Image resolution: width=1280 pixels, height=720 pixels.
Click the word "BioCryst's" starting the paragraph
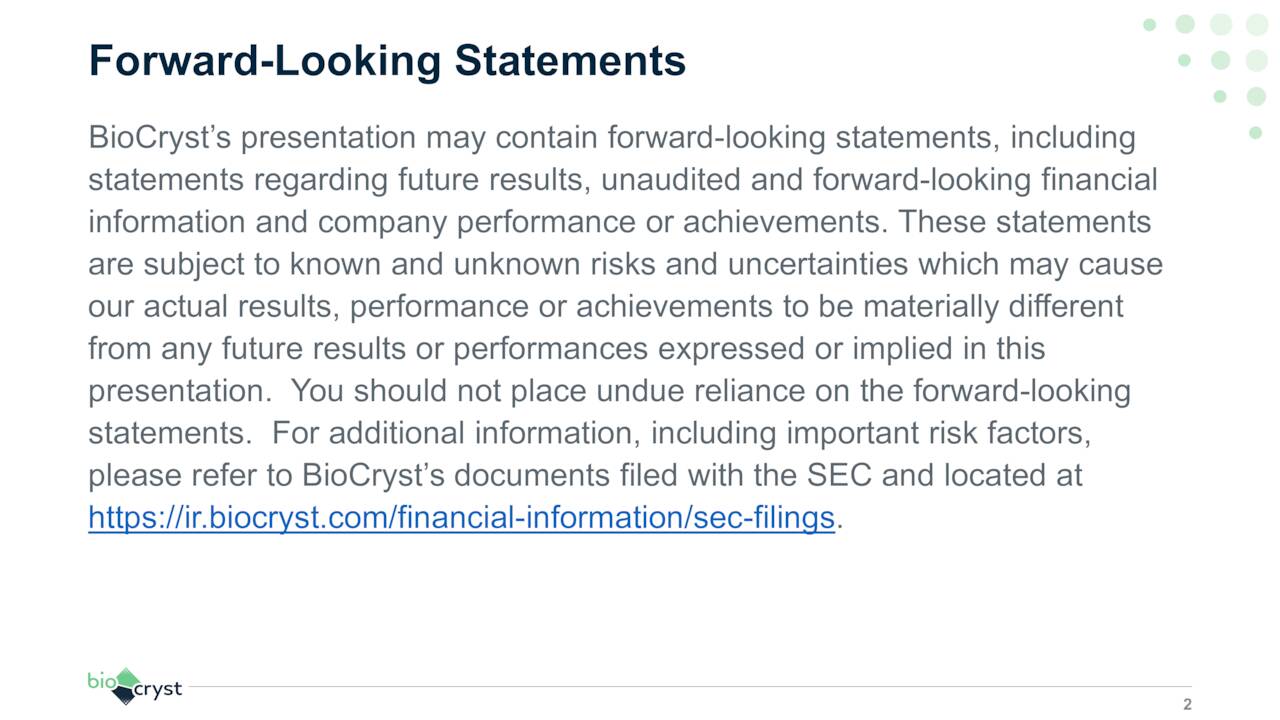(160, 137)
